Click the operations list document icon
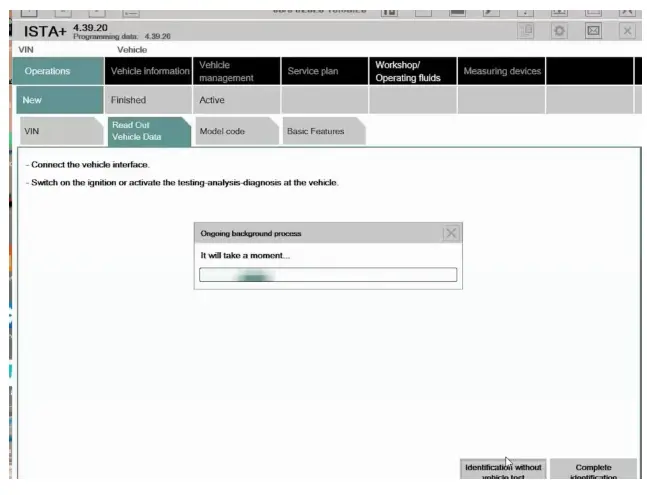 [x=525, y=31]
